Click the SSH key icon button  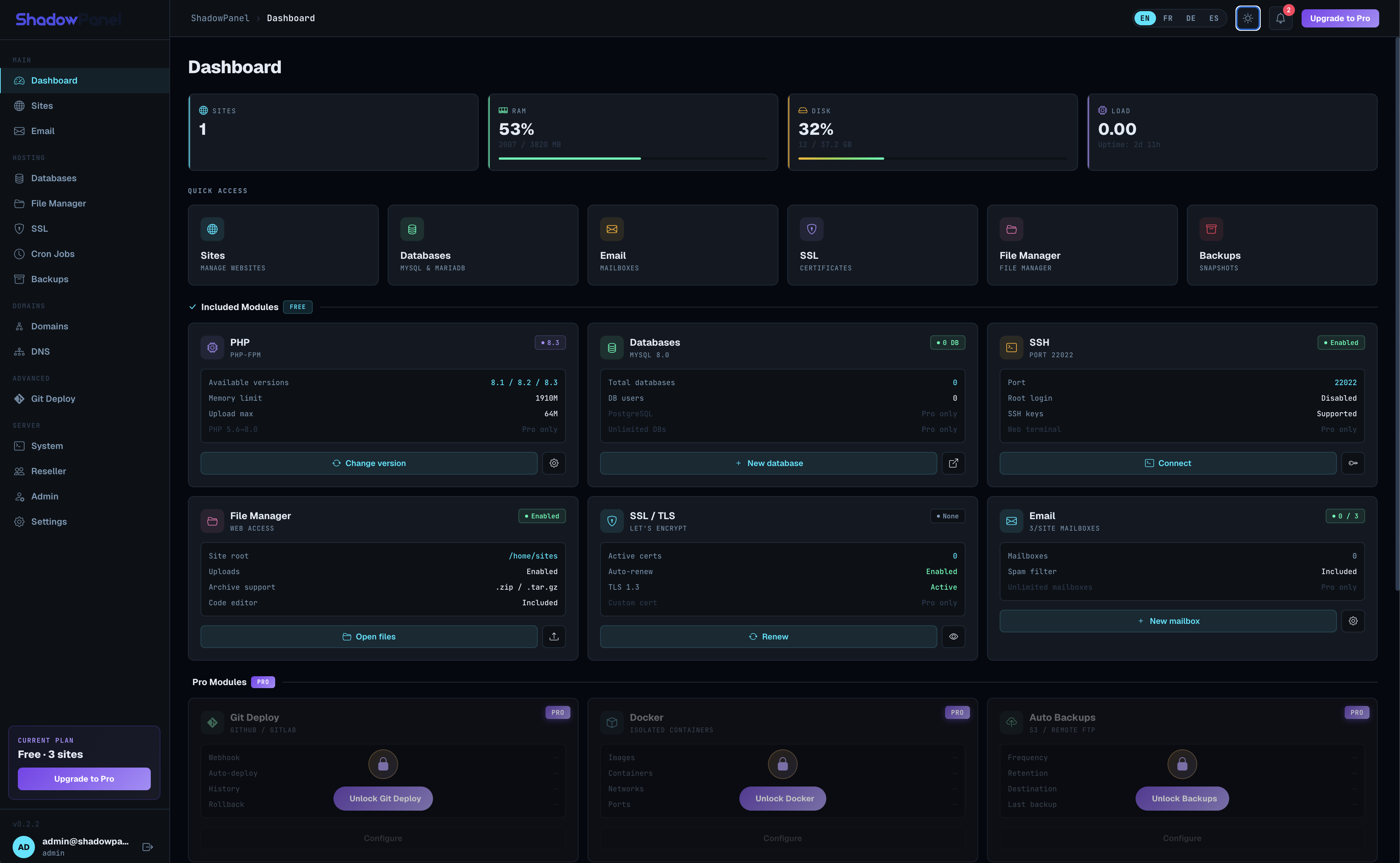(1352, 463)
